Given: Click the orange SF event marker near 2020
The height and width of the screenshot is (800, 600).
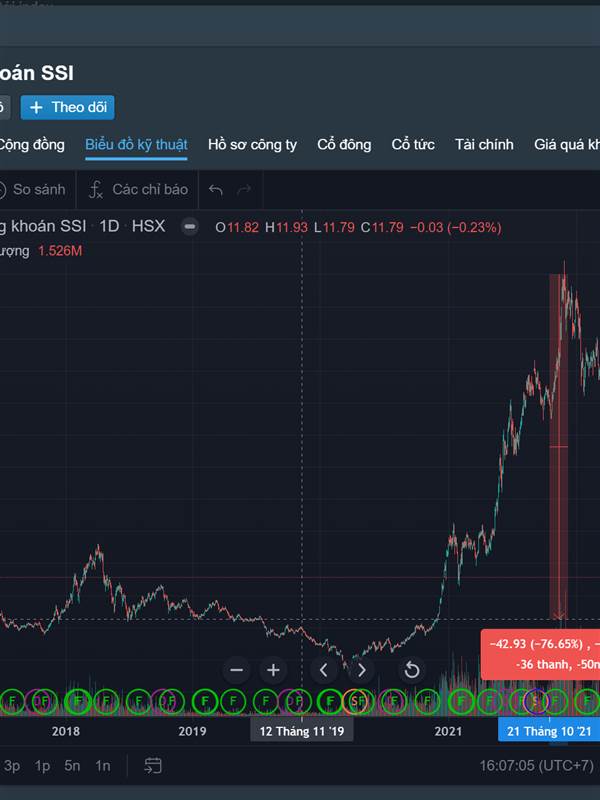Looking at the screenshot, I should 357,702.
